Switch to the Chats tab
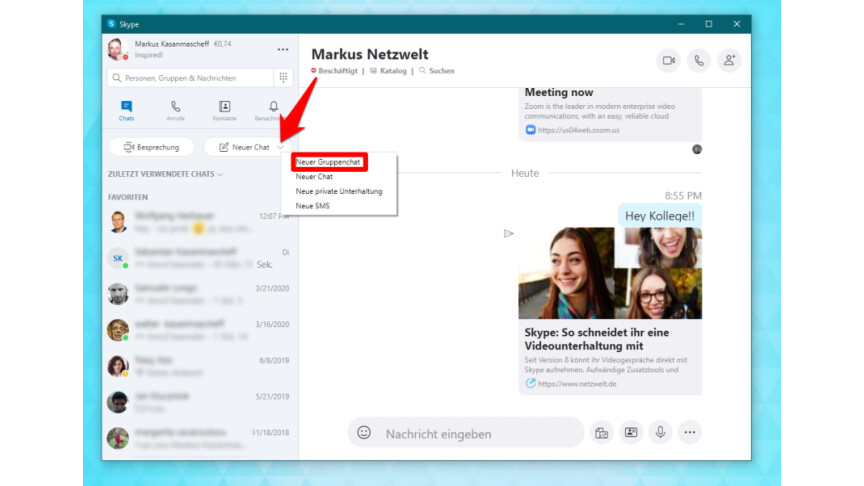Viewport: 864px width, 486px height. [x=126, y=110]
